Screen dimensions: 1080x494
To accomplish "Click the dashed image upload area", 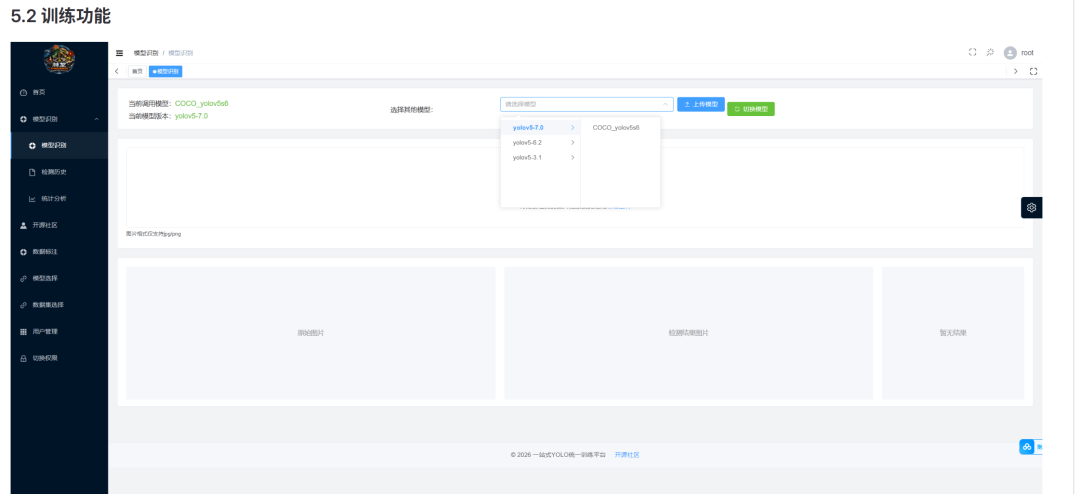I will point(575,187).
